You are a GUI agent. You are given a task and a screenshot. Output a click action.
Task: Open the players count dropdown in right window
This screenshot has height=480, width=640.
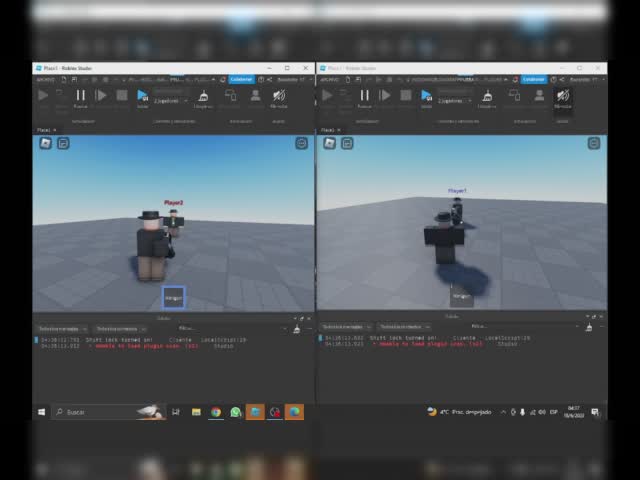point(455,101)
